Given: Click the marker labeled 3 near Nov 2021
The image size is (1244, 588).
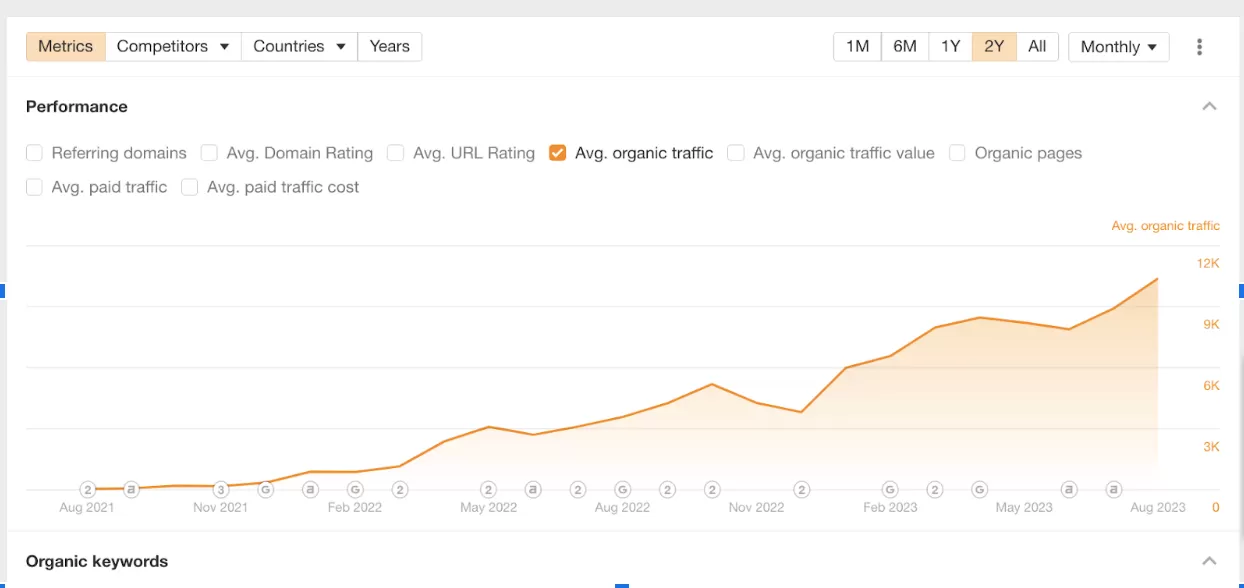Looking at the screenshot, I should (x=221, y=490).
